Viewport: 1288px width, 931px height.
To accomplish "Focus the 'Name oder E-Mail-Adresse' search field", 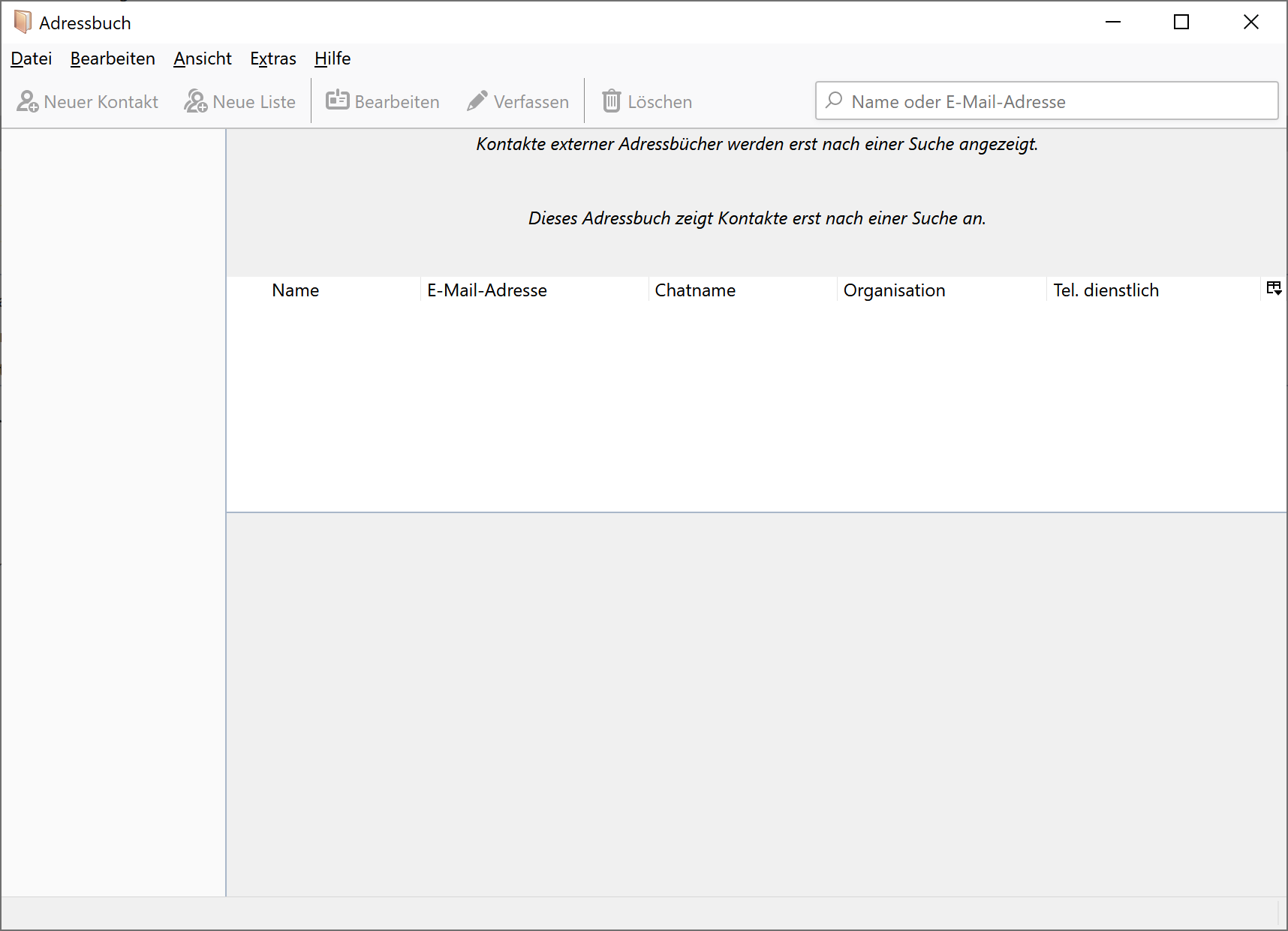I will 1047,101.
